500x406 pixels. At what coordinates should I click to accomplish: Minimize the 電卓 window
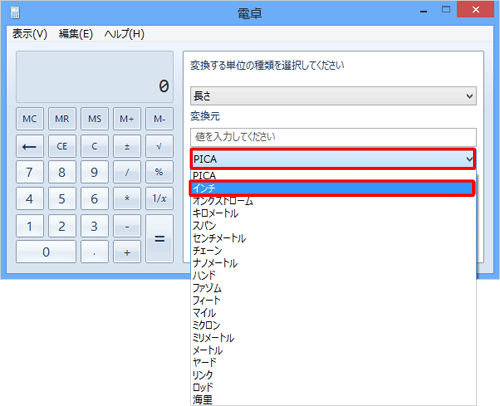pyautogui.click(x=424, y=12)
